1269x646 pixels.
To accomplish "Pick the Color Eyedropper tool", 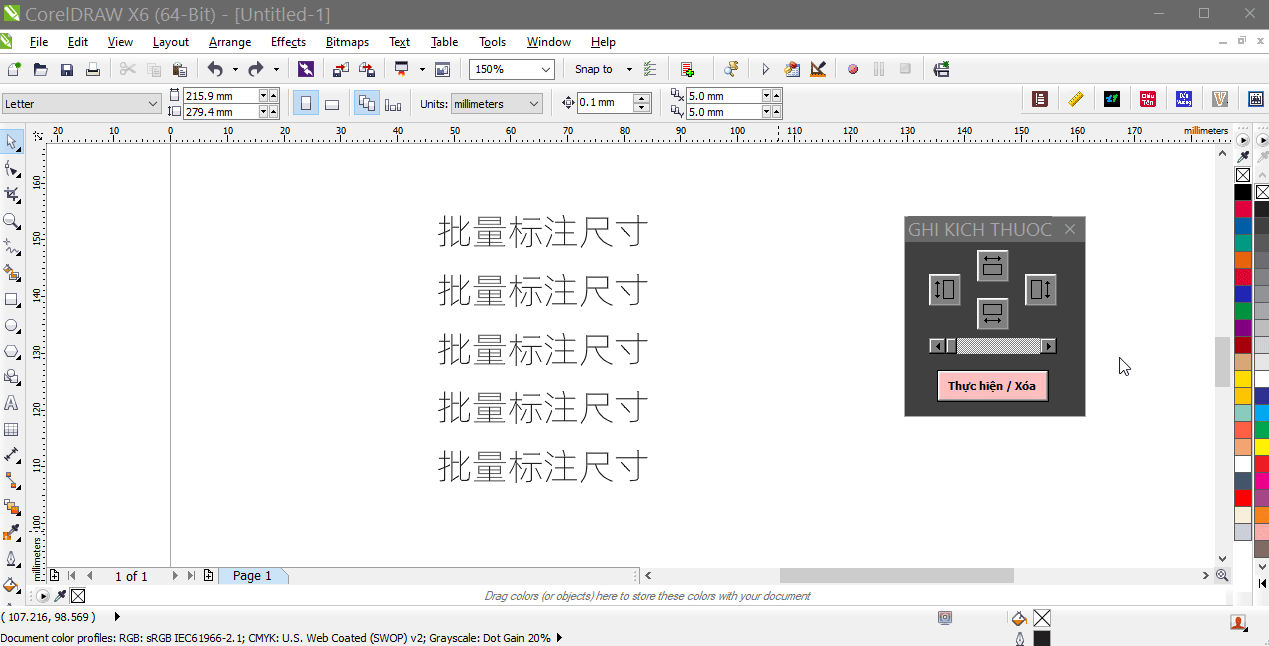I will click(12, 533).
